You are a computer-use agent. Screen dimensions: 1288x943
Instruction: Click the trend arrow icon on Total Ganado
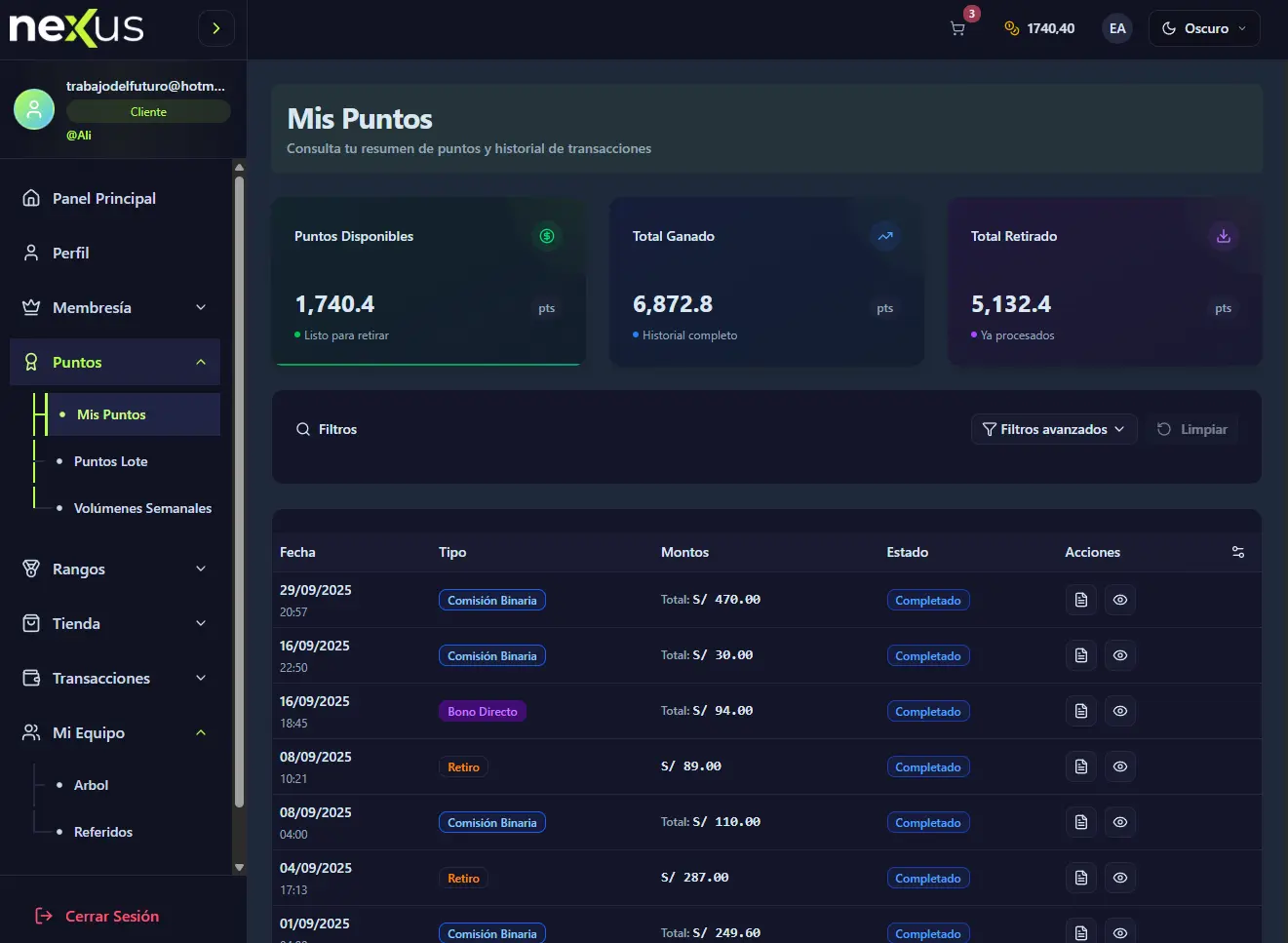click(884, 235)
